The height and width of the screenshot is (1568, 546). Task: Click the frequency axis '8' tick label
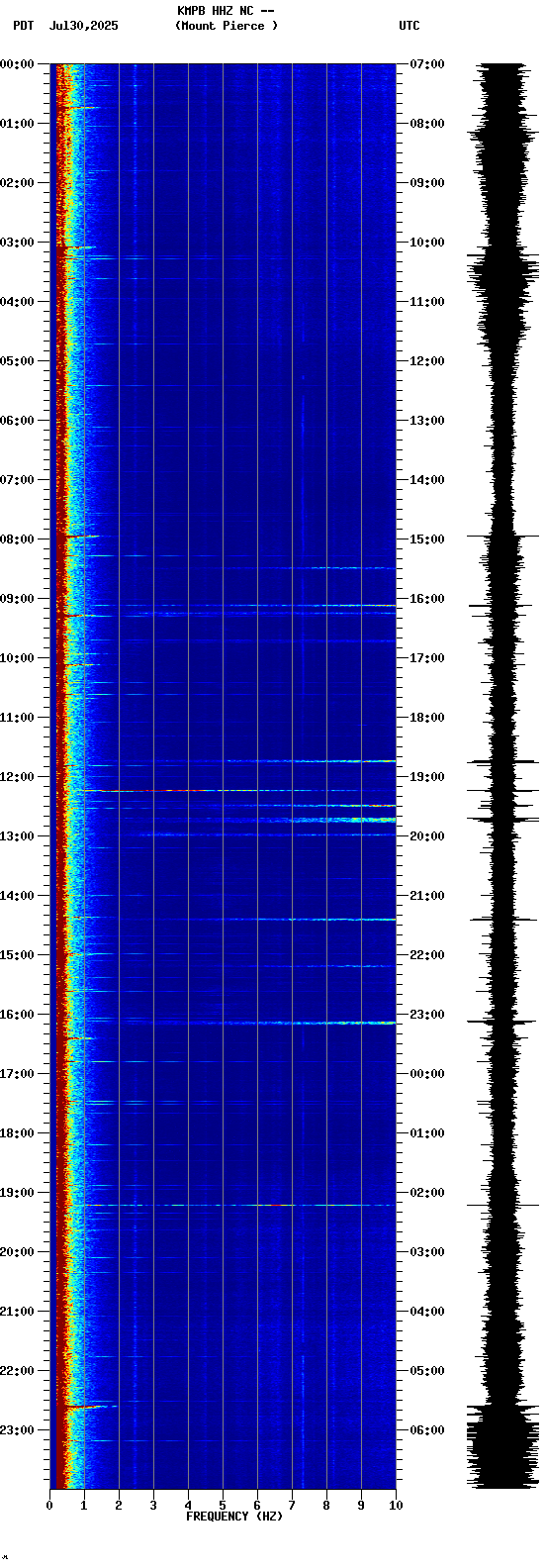(326, 1506)
